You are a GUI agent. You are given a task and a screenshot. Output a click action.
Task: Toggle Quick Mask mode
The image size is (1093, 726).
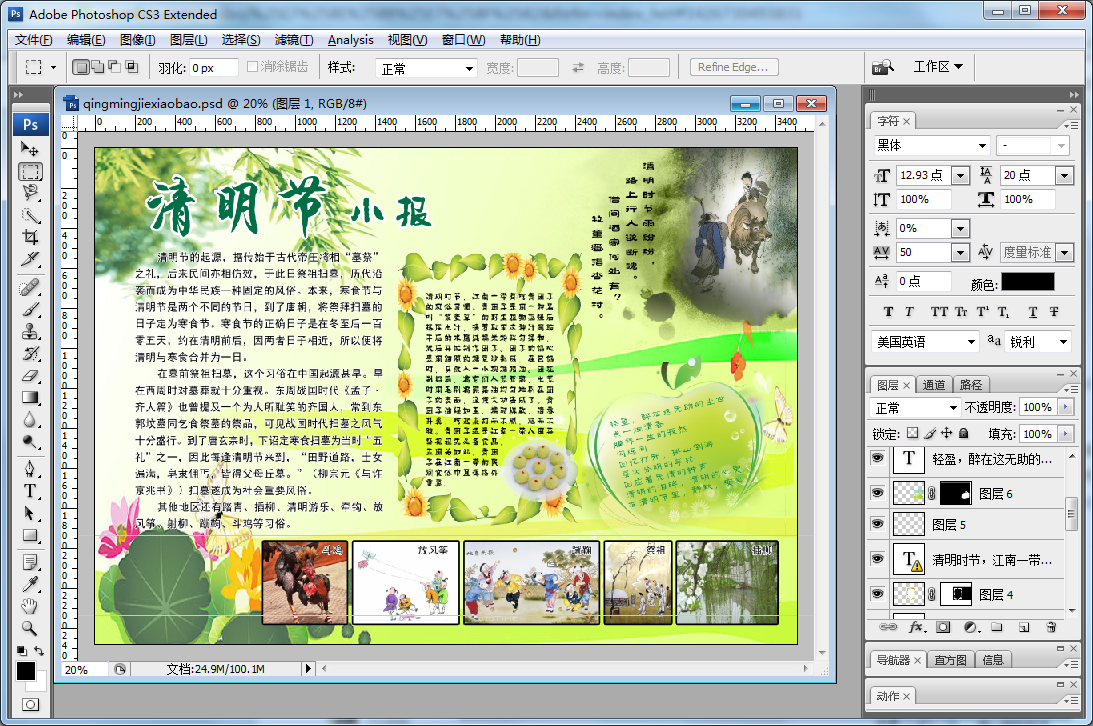[30, 704]
